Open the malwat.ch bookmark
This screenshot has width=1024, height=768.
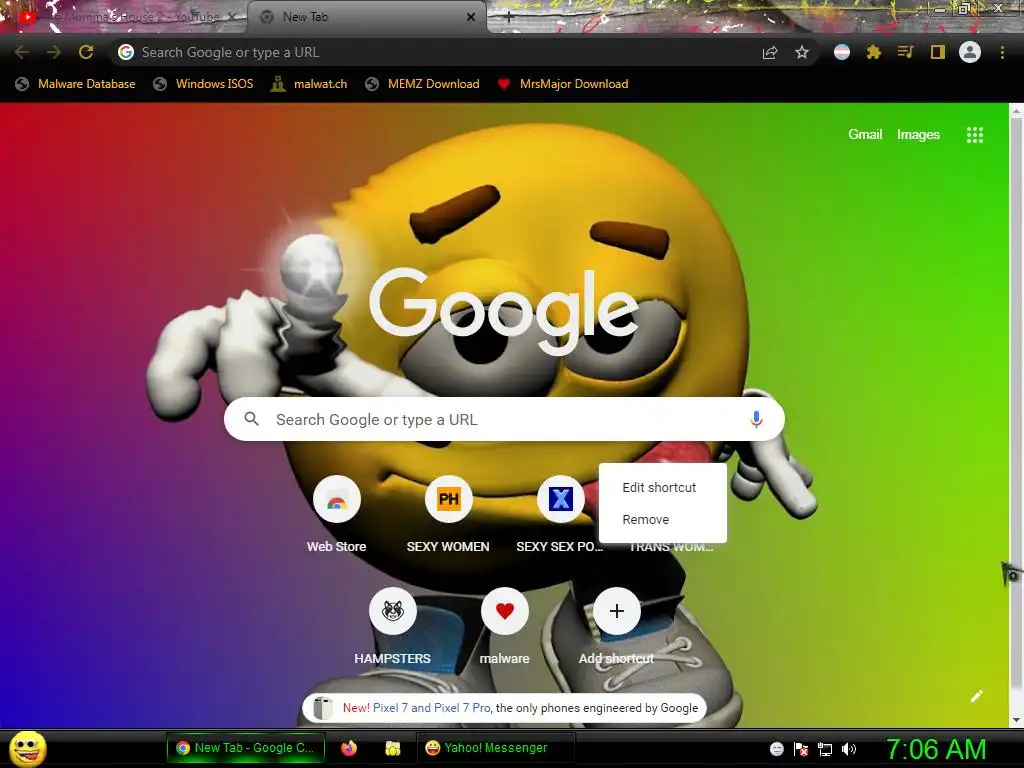coord(310,84)
